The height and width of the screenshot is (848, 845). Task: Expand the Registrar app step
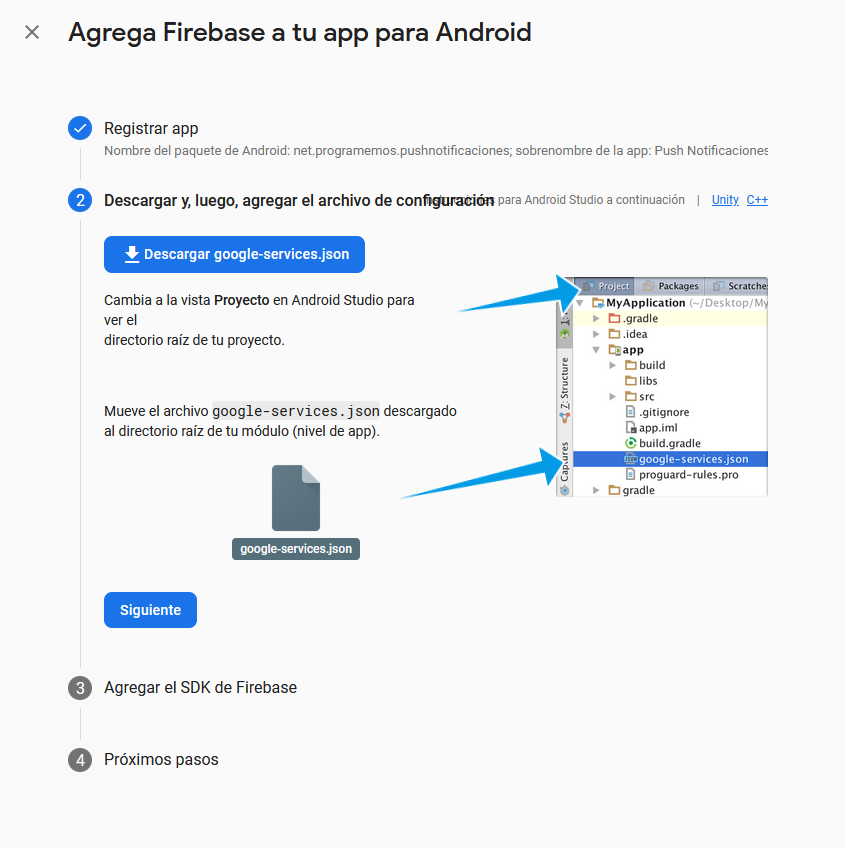(151, 129)
